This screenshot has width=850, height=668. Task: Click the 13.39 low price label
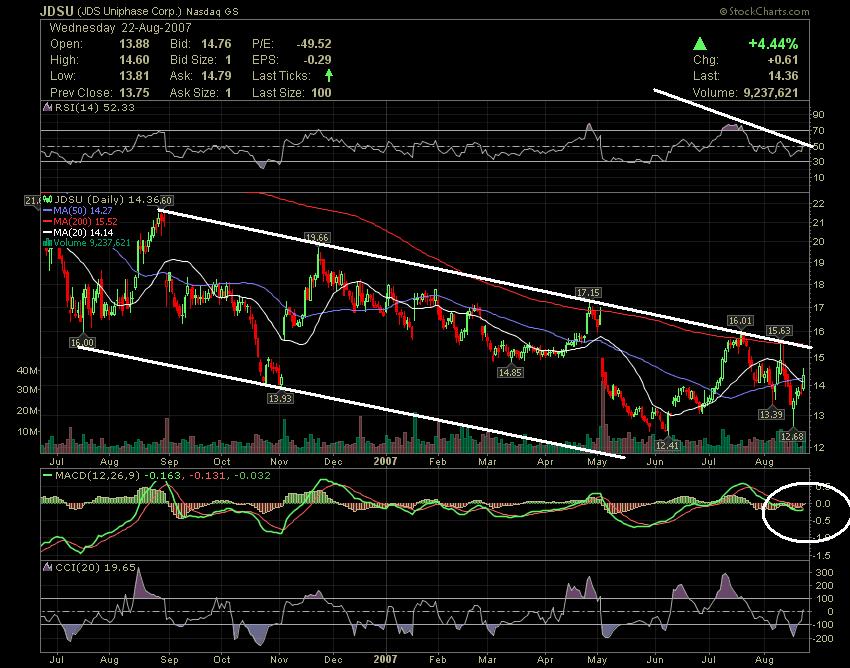[770, 414]
